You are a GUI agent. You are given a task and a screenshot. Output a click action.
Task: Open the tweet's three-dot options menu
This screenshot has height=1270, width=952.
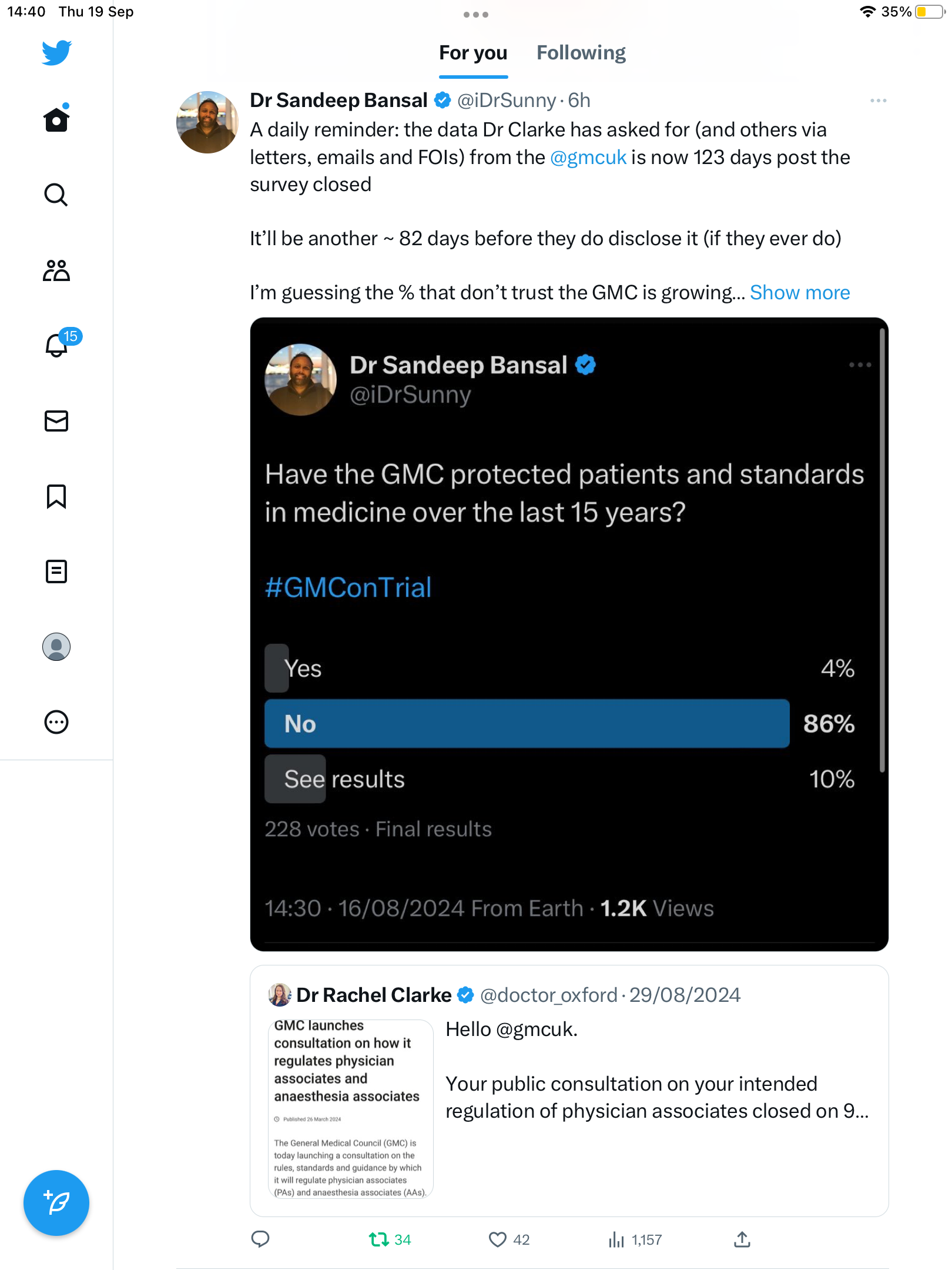tap(878, 101)
